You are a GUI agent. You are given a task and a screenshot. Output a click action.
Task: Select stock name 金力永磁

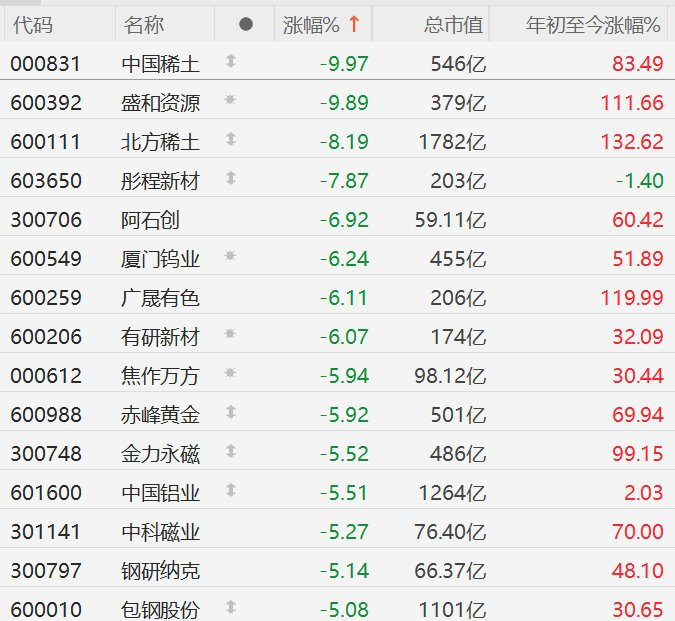[161, 454]
